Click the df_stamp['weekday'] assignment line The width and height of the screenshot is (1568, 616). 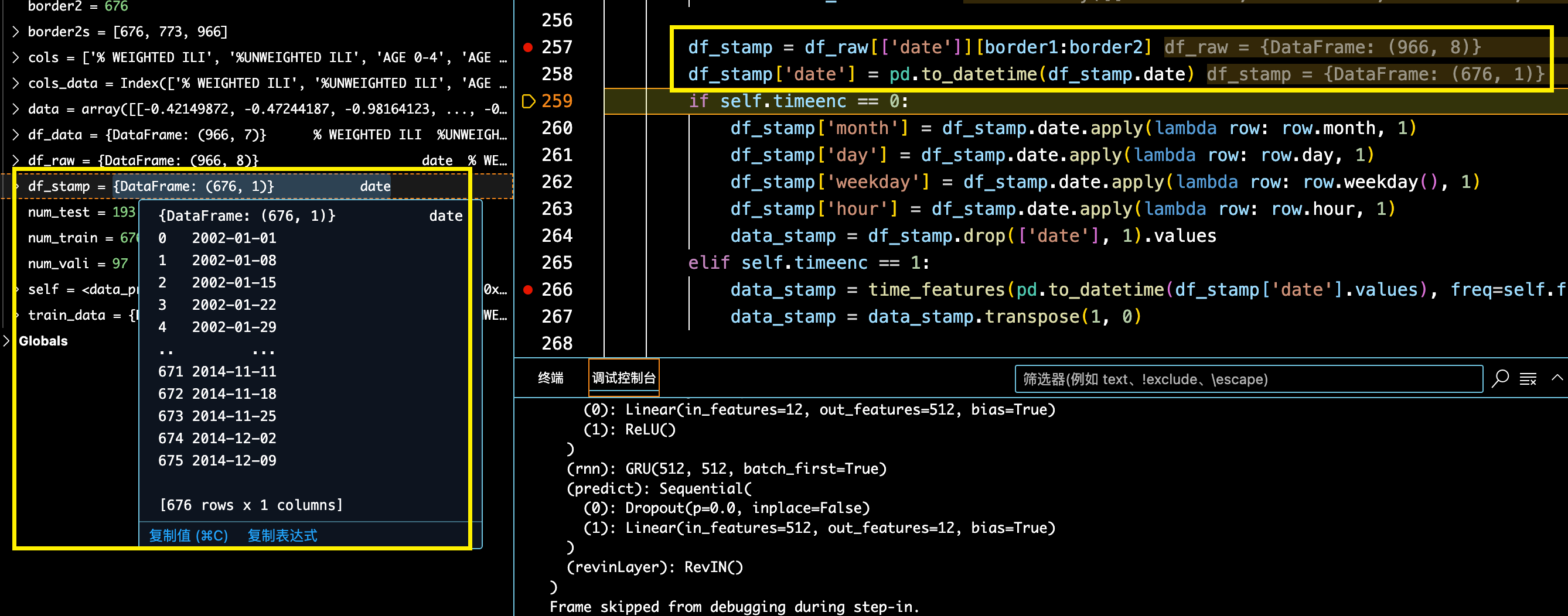click(x=1105, y=182)
